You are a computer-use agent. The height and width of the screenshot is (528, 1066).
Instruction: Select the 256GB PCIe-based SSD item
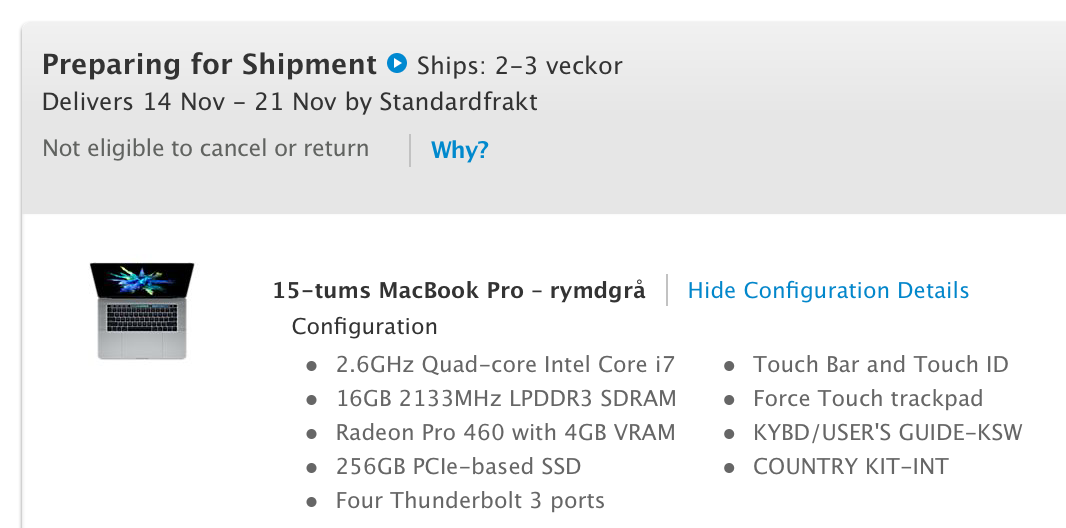pos(458,467)
